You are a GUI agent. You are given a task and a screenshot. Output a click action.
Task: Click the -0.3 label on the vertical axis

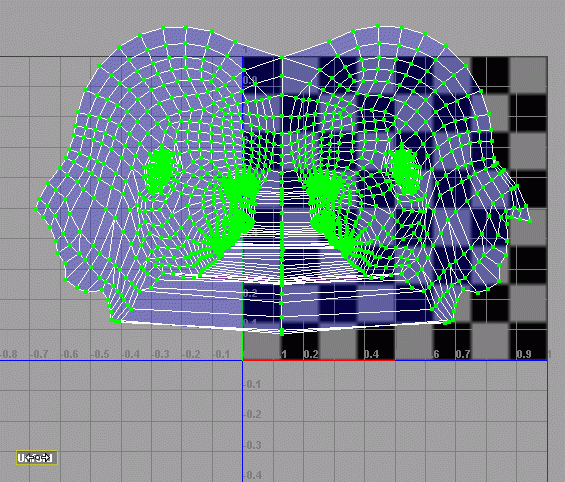point(253,445)
